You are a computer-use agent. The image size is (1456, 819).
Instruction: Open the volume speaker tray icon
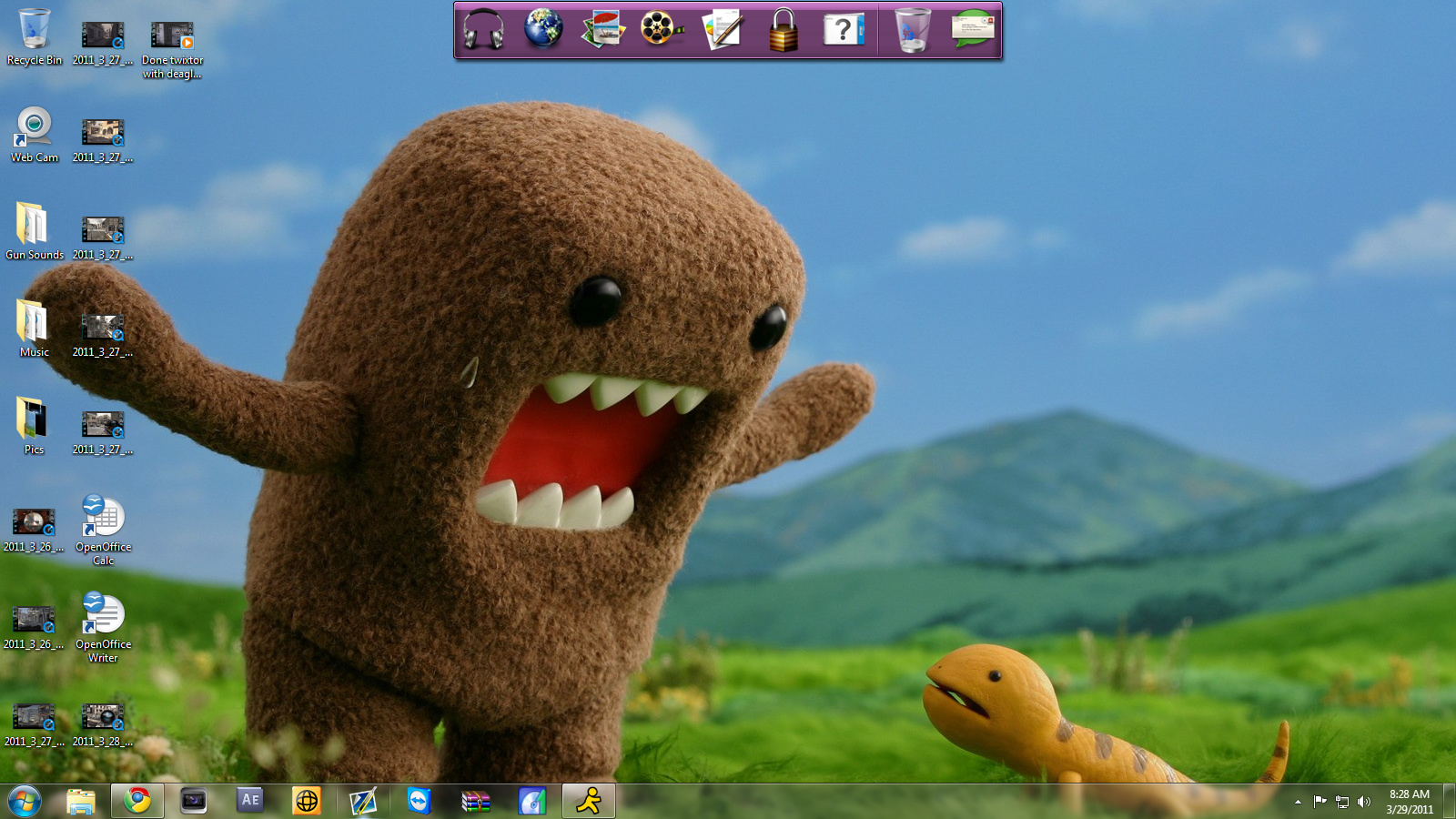pyautogui.click(x=1363, y=802)
